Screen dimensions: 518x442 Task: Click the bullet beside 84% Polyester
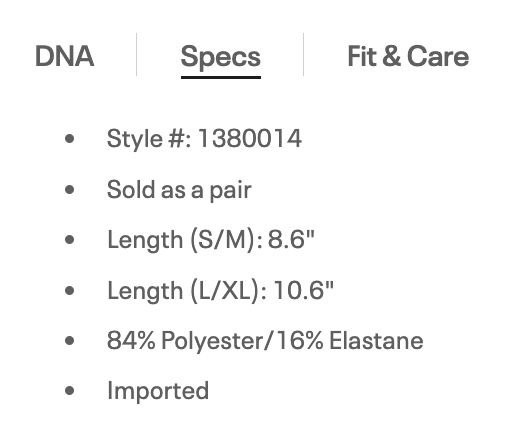(69, 341)
